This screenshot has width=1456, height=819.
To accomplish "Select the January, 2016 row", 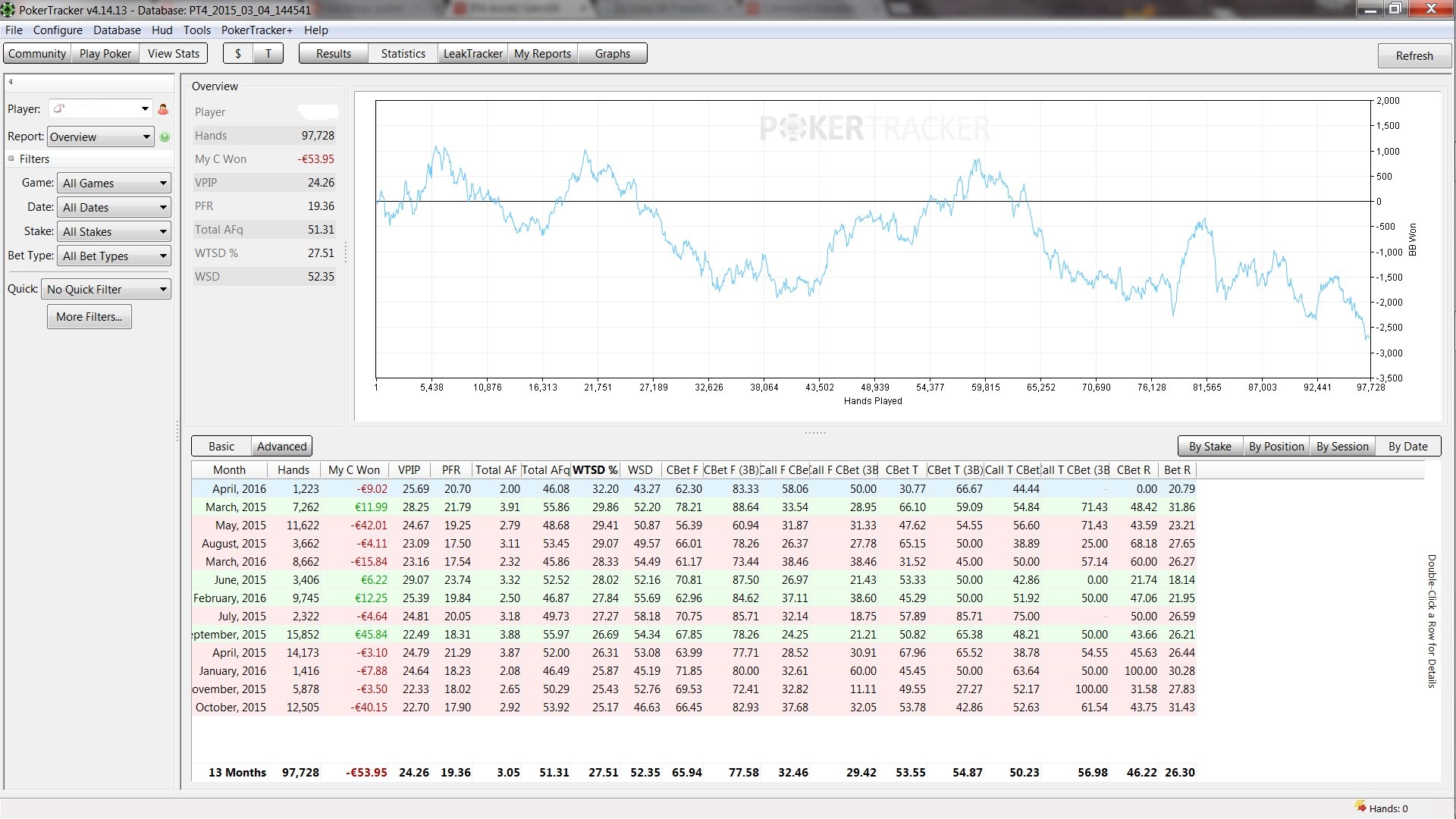I will point(694,671).
